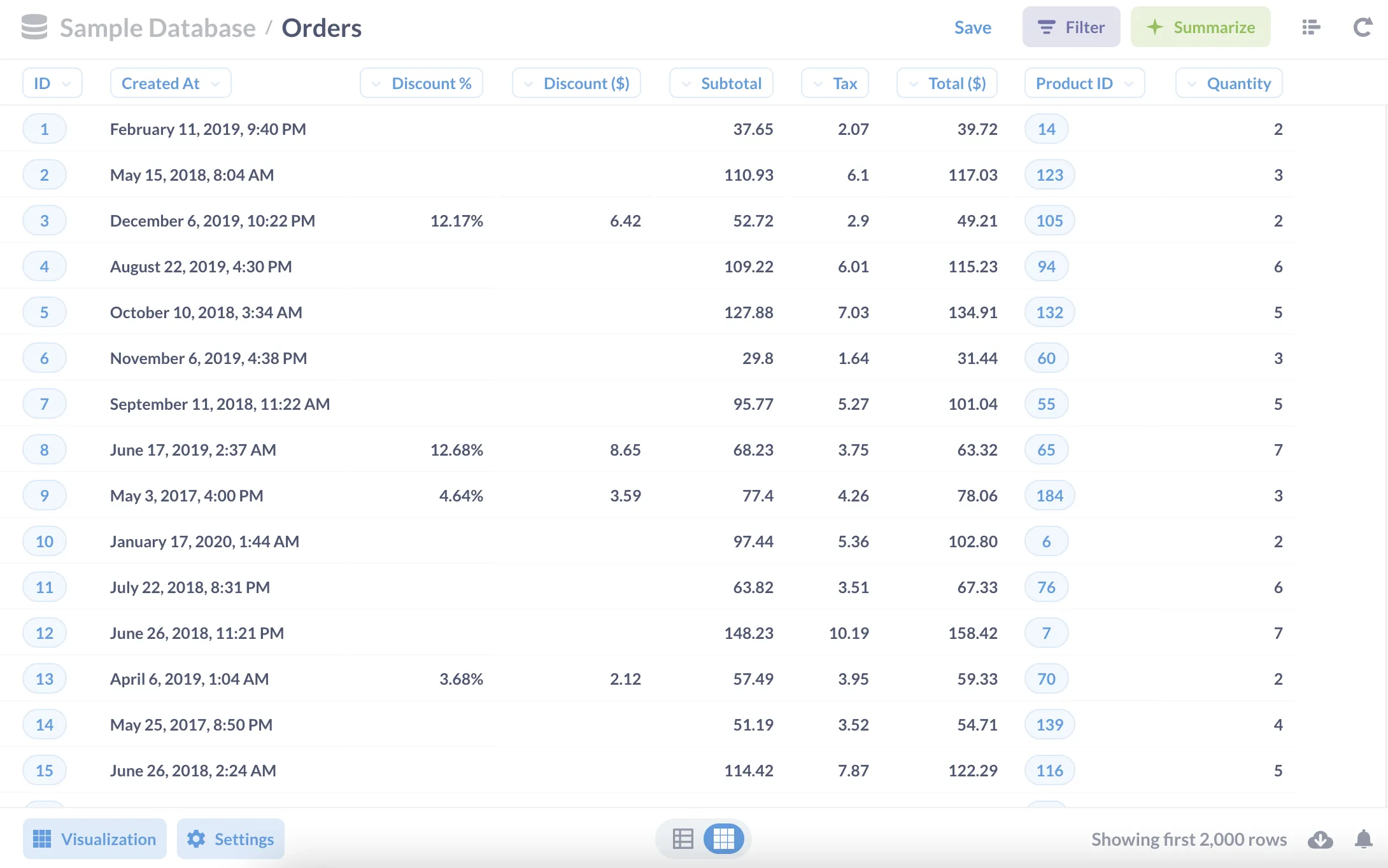The height and width of the screenshot is (868, 1388).
Task: Open the Summarize panel
Action: pos(1201,27)
